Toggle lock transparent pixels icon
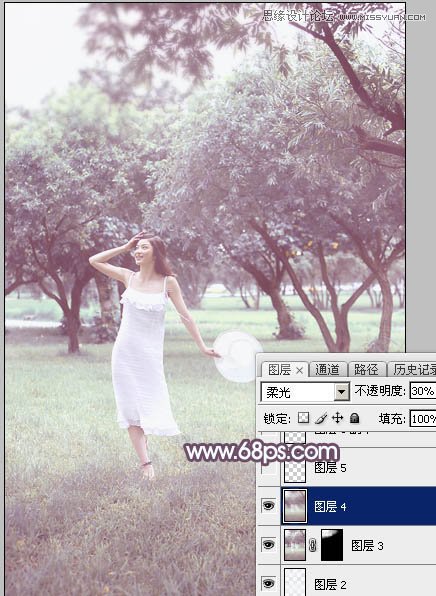 click(x=303, y=418)
